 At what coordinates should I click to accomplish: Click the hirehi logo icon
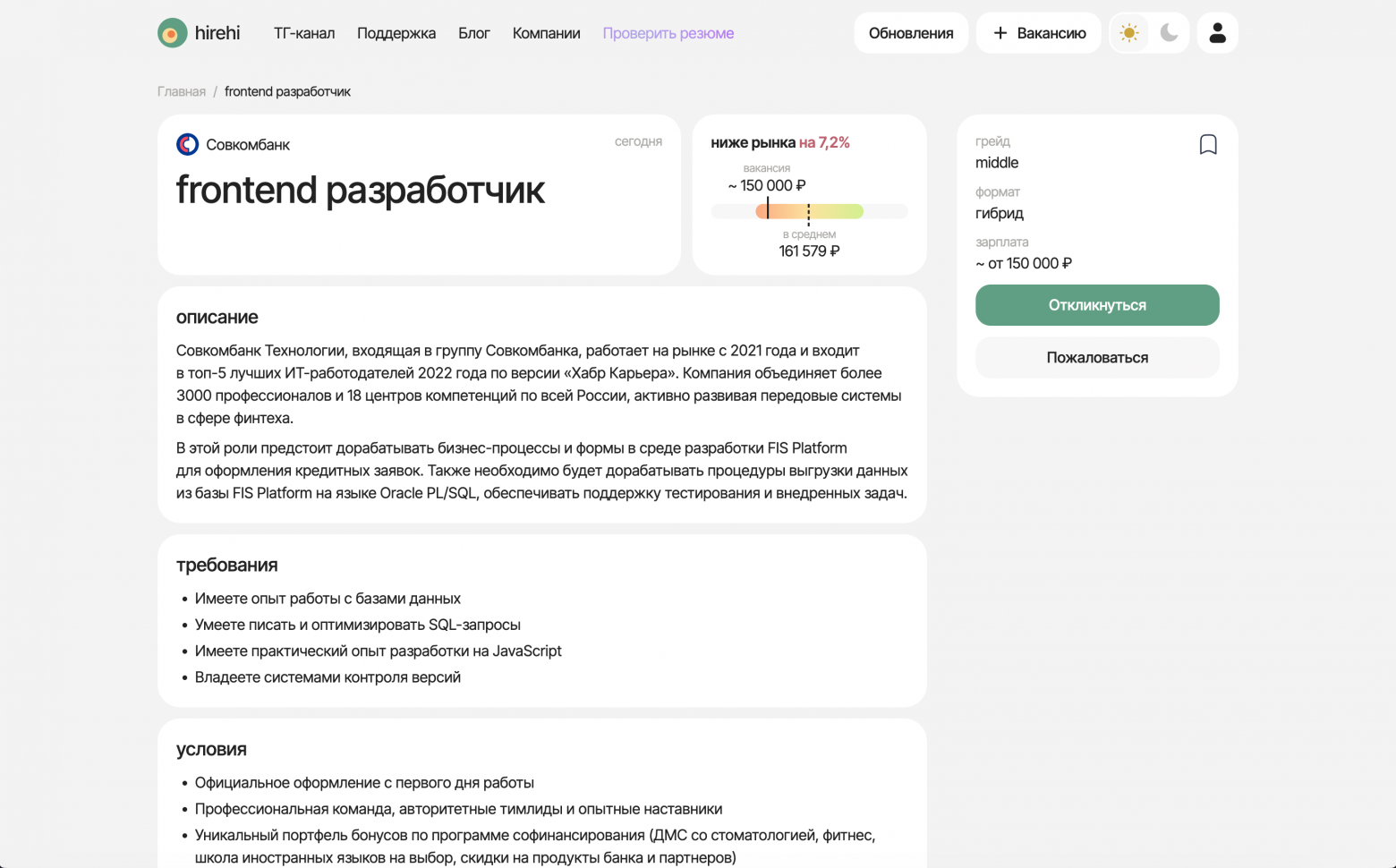(x=172, y=32)
